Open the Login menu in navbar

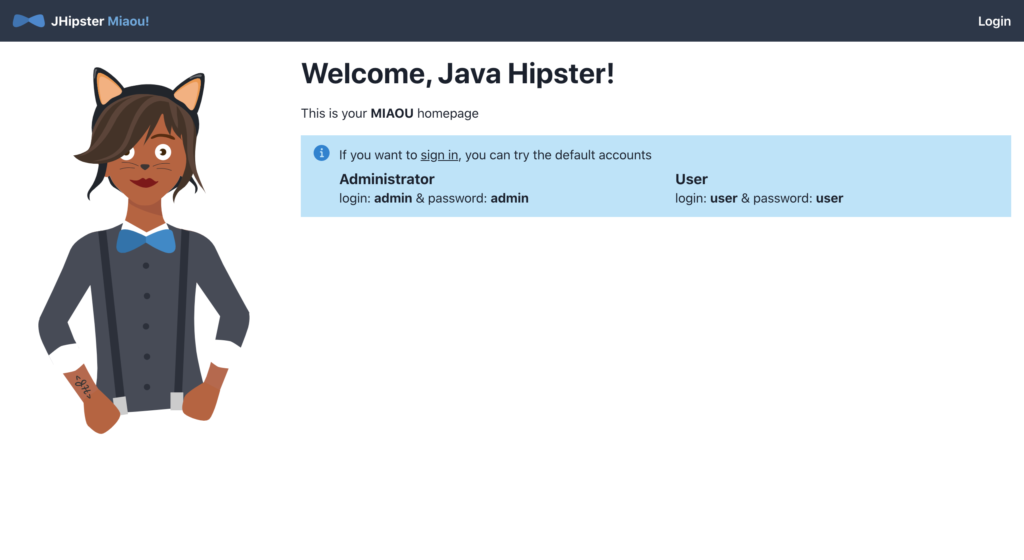(x=994, y=21)
